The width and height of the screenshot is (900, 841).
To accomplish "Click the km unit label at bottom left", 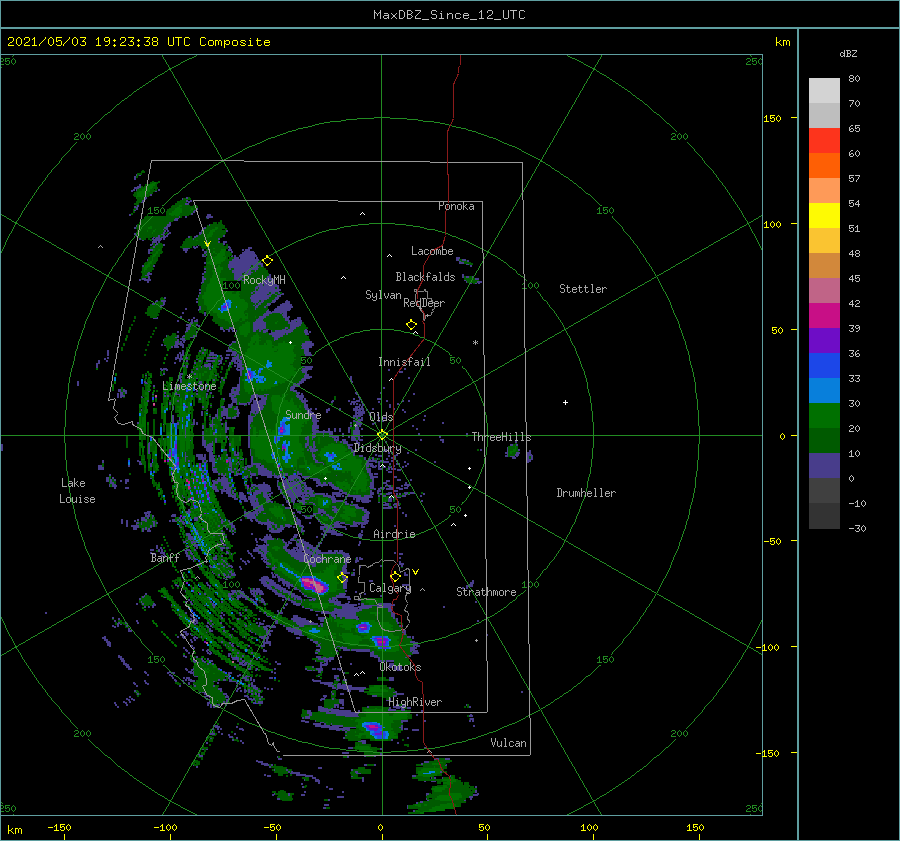I will [15, 830].
